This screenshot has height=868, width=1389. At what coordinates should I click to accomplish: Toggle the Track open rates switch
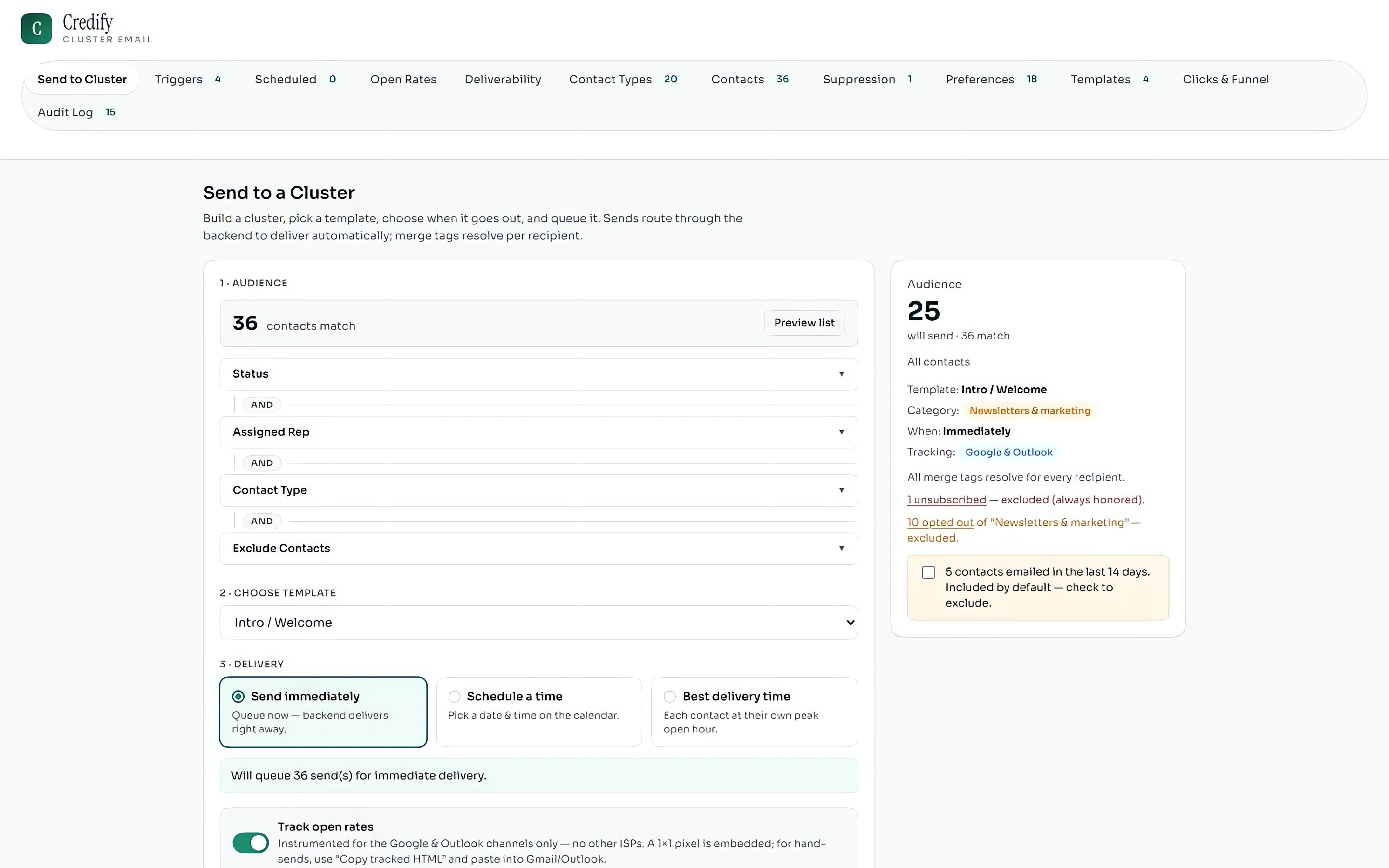pos(251,843)
